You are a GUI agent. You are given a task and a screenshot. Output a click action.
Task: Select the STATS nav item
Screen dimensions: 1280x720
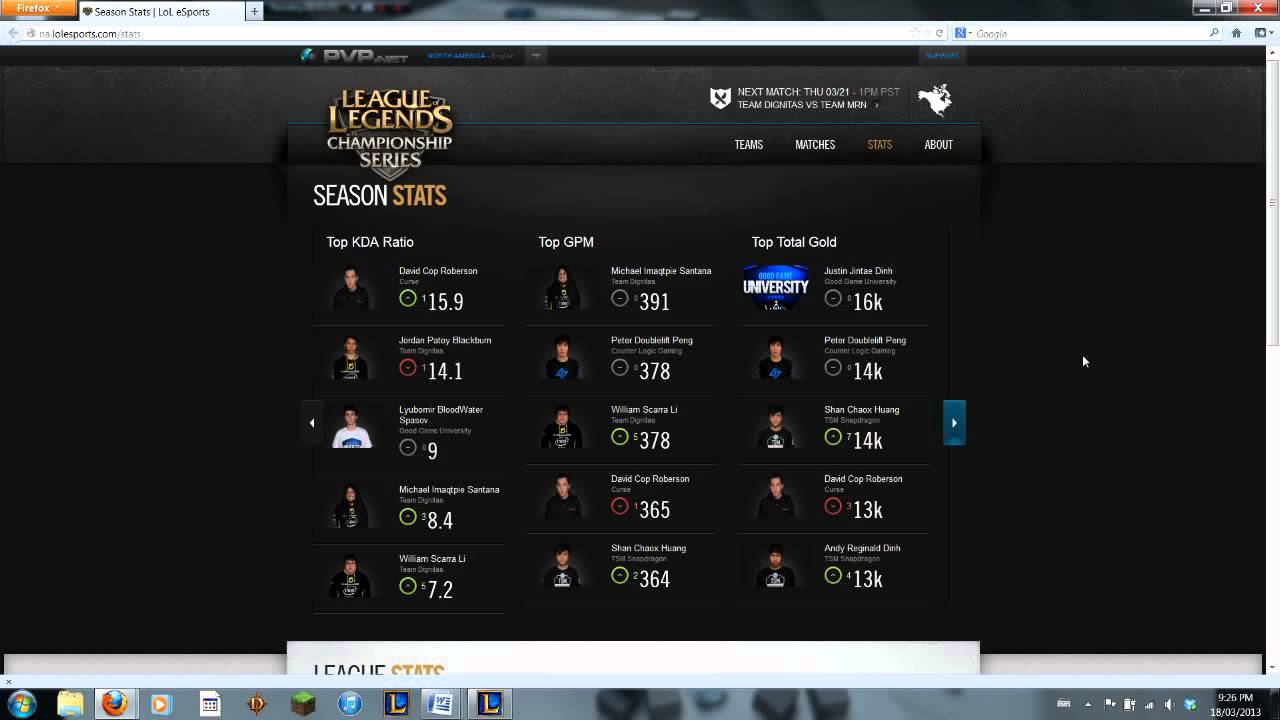click(880, 145)
